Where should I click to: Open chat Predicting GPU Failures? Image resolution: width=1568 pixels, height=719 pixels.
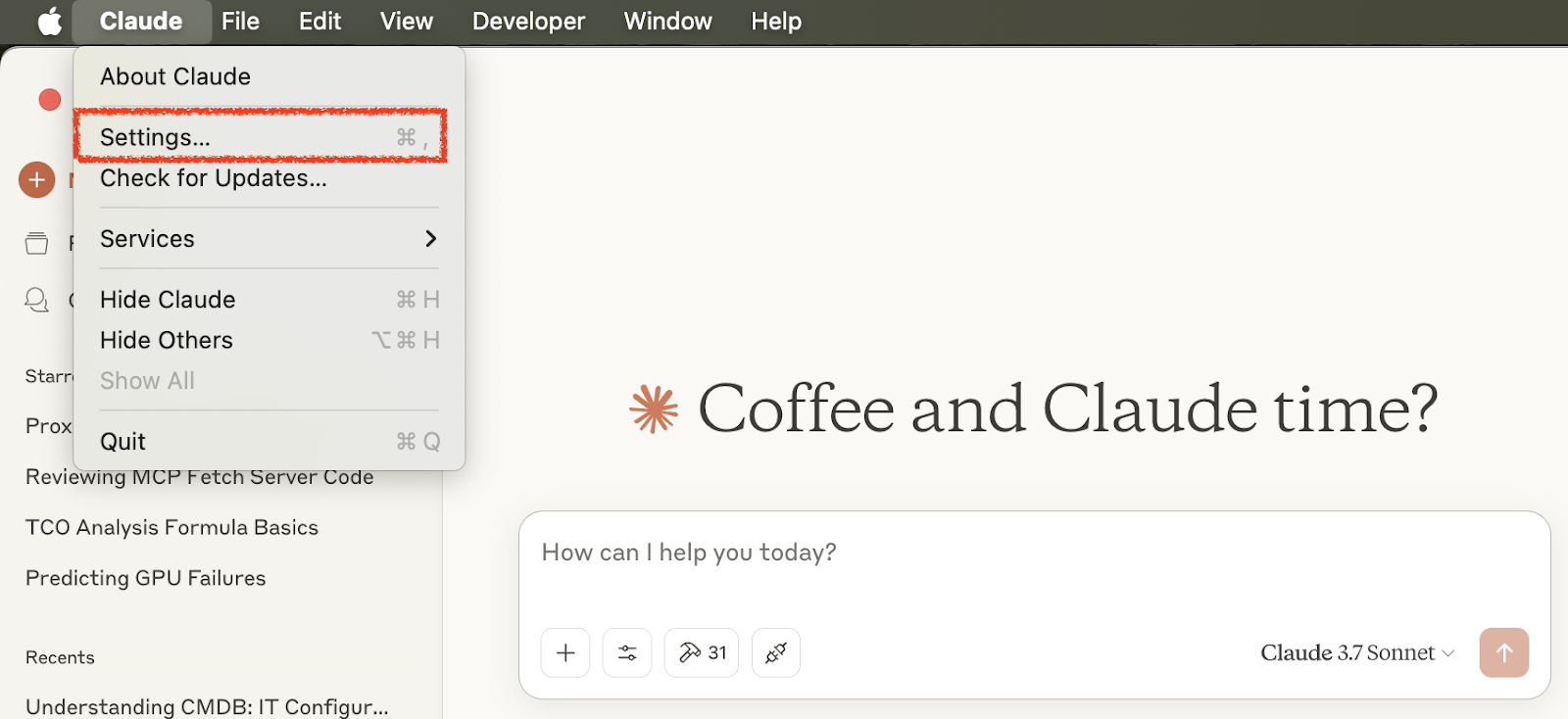pos(145,578)
